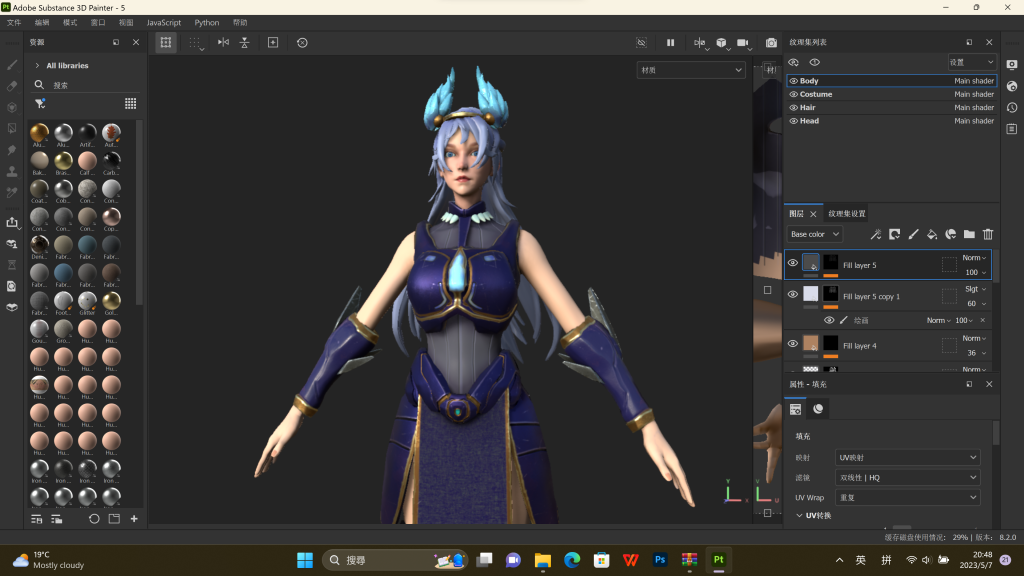Toggle visibility of Costume texture set

pos(793,94)
